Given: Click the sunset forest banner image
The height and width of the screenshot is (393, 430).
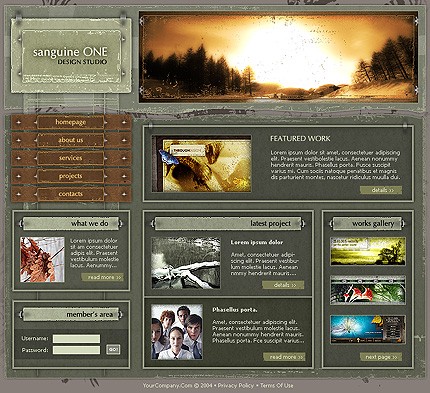Looking at the screenshot, I should [278, 57].
